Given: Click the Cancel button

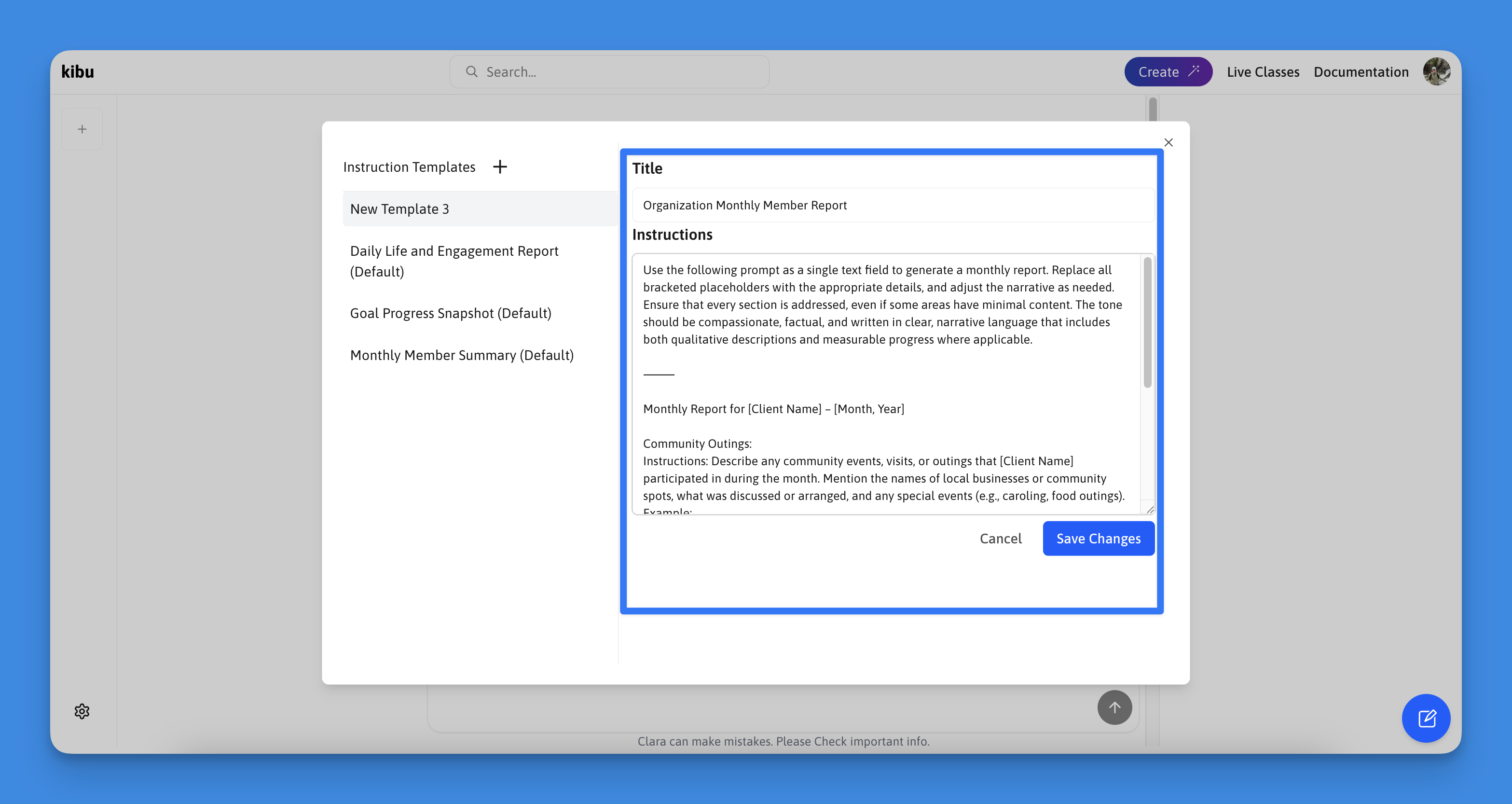Looking at the screenshot, I should point(1001,539).
